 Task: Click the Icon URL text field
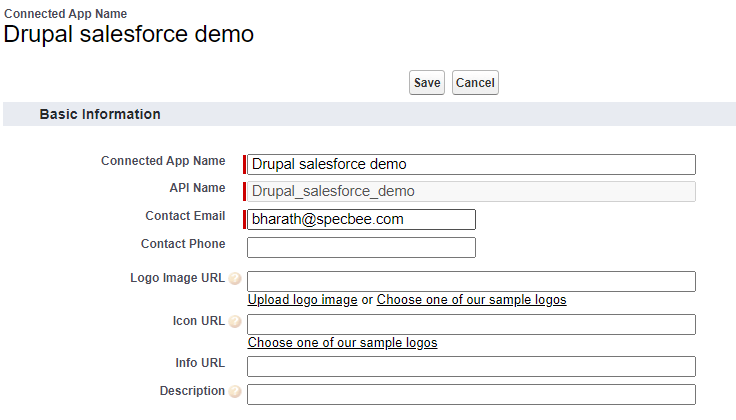(471, 324)
